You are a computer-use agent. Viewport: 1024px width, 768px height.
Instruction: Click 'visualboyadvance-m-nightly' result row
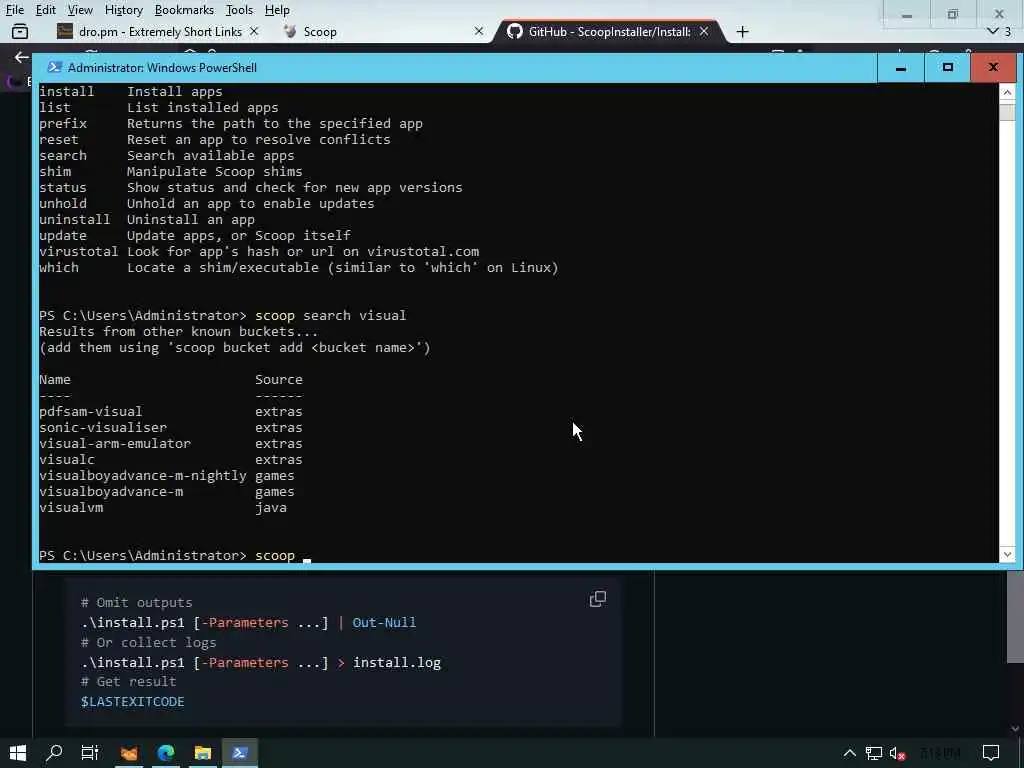(x=167, y=475)
